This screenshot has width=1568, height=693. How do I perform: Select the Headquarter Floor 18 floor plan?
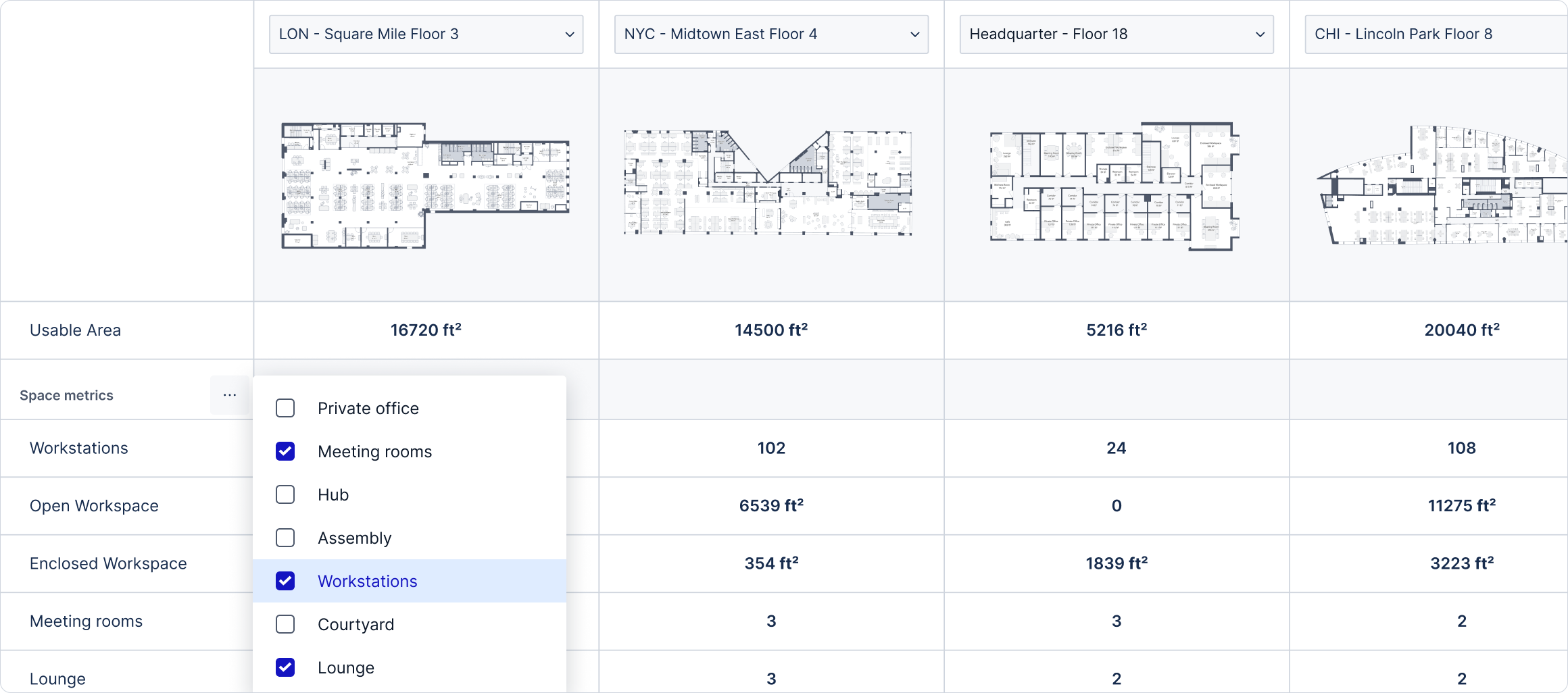tap(1115, 186)
